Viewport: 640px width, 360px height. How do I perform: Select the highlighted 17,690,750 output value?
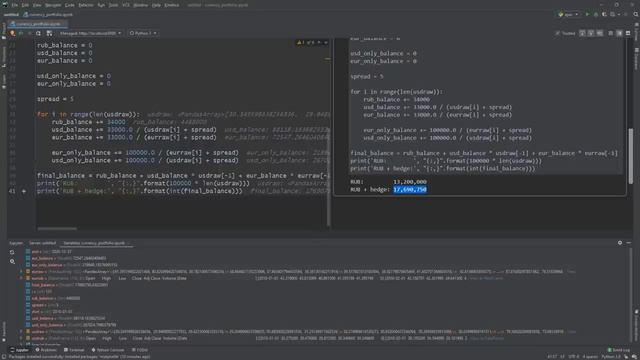tap(410, 189)
